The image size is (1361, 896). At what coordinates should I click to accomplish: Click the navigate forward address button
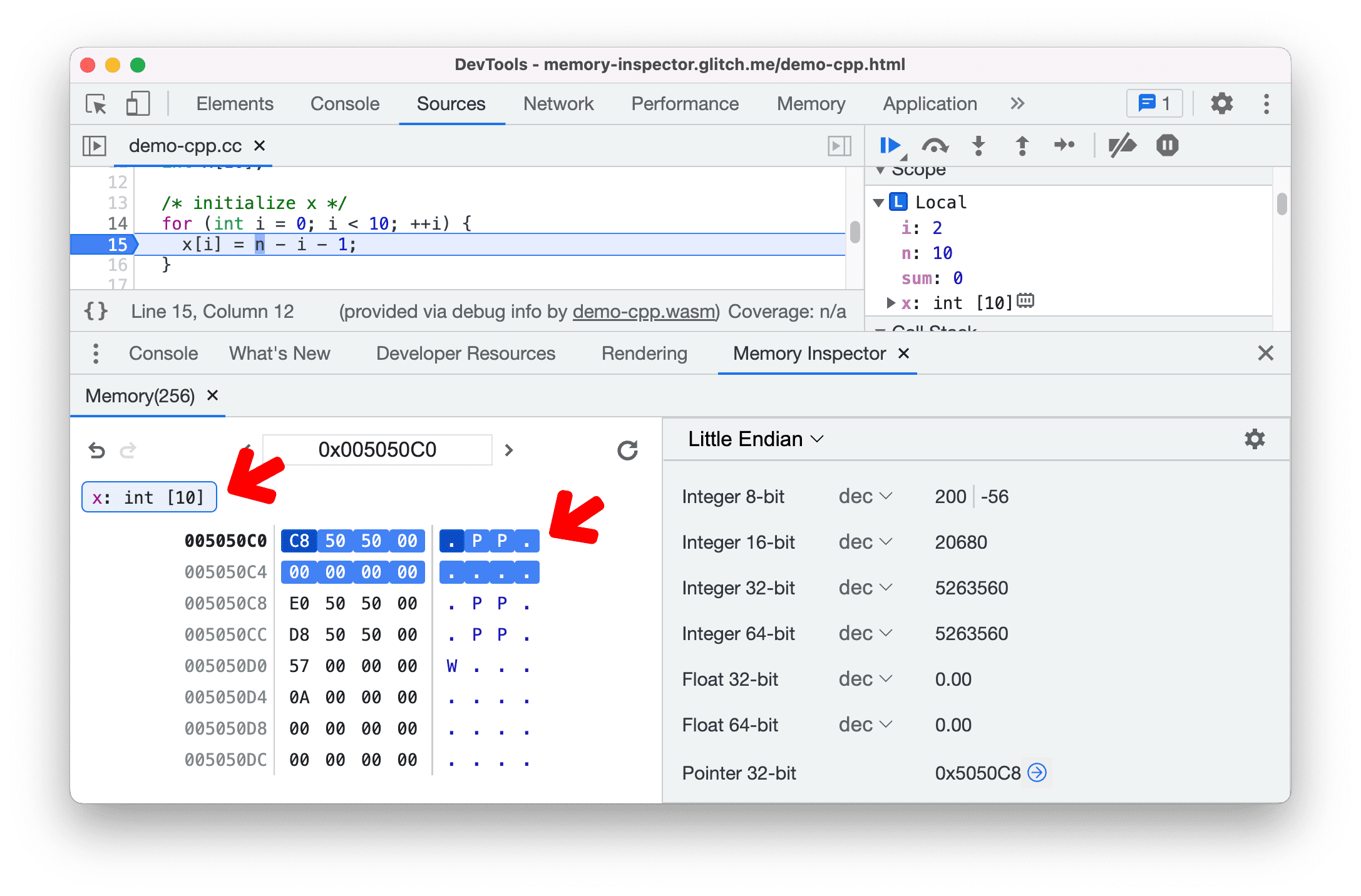click(509, 450)
